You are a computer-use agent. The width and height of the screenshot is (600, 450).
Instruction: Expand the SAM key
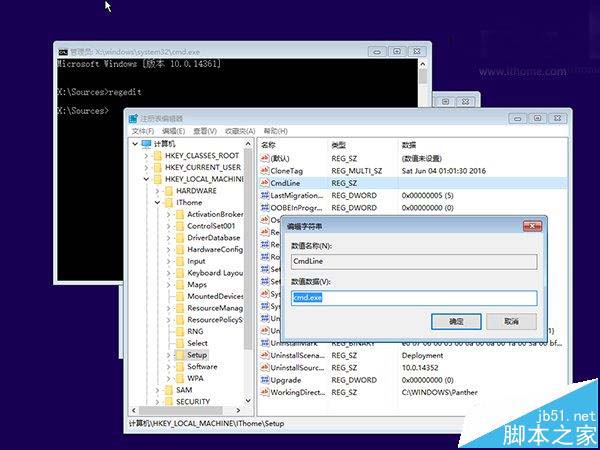(x=157, y=390)
